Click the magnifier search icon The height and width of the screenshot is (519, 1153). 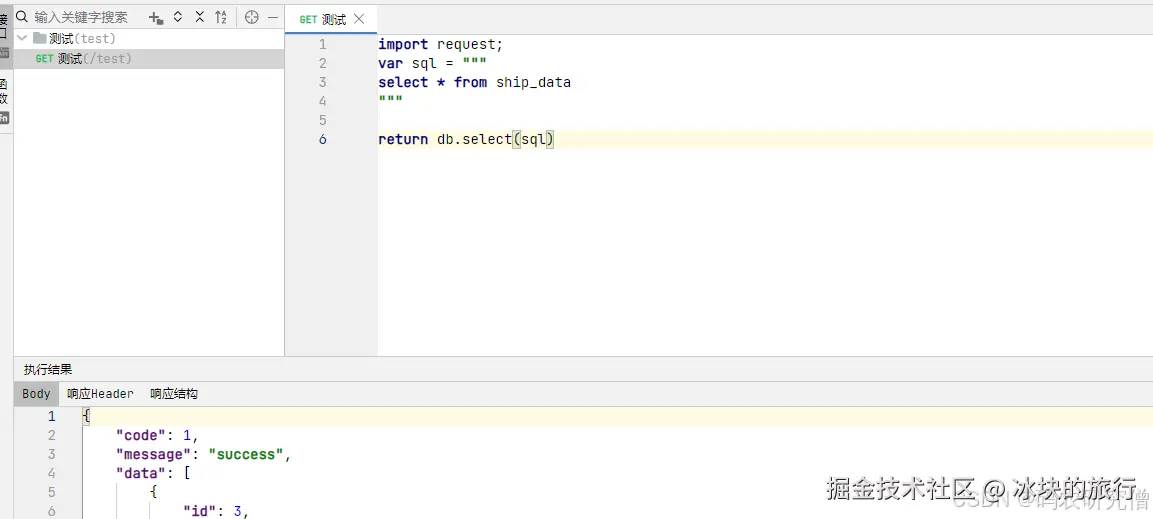(x=22, y=16)
